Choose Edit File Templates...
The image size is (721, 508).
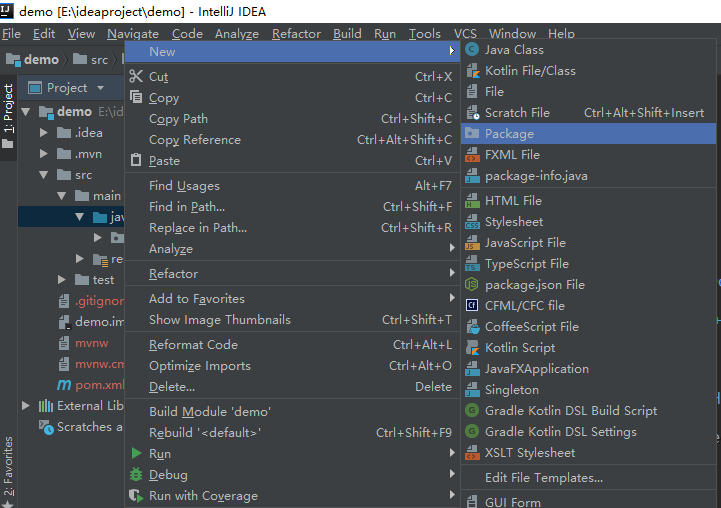[589, 478]
